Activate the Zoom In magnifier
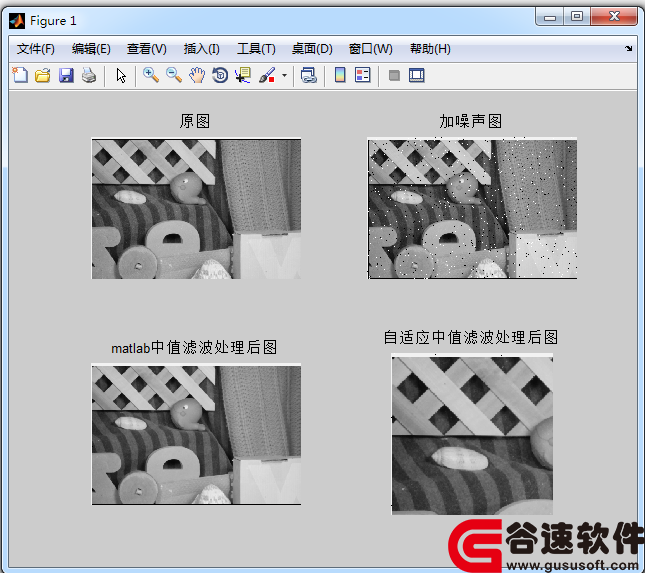 151,75
